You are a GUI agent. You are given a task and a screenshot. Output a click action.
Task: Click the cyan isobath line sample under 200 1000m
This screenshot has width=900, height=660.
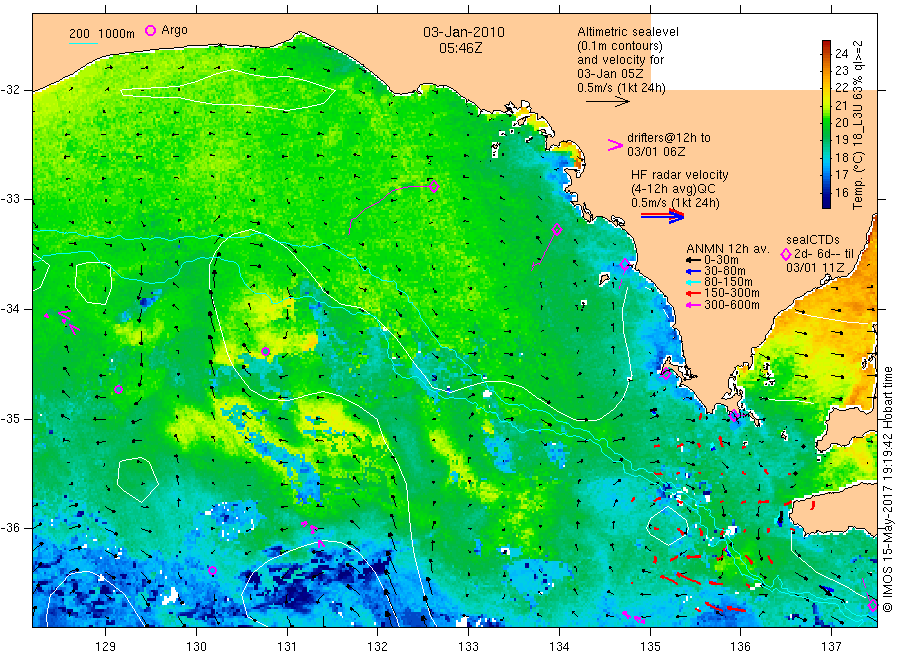(83, 43)
